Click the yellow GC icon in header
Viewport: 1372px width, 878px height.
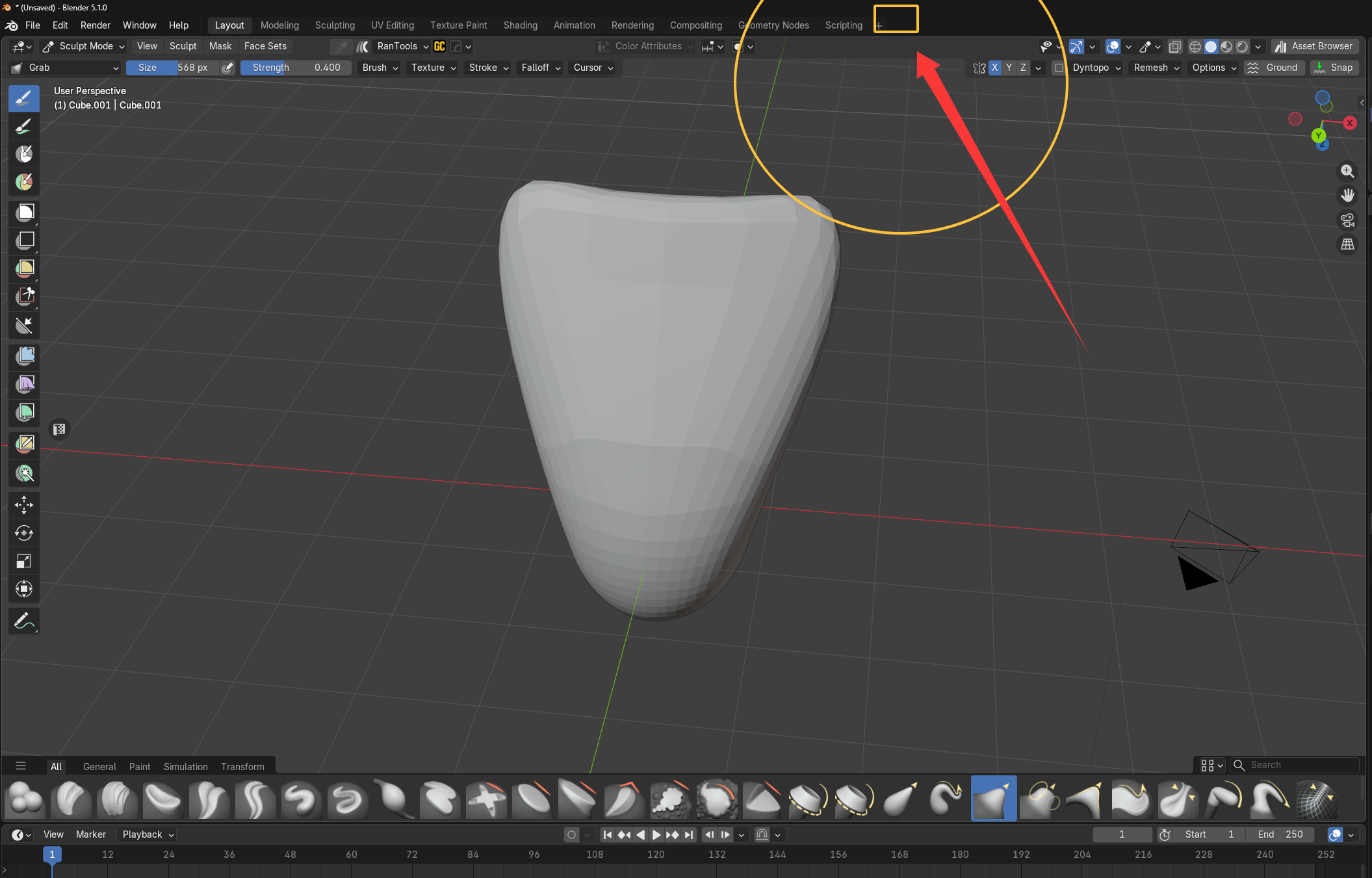tap(439, 46)
